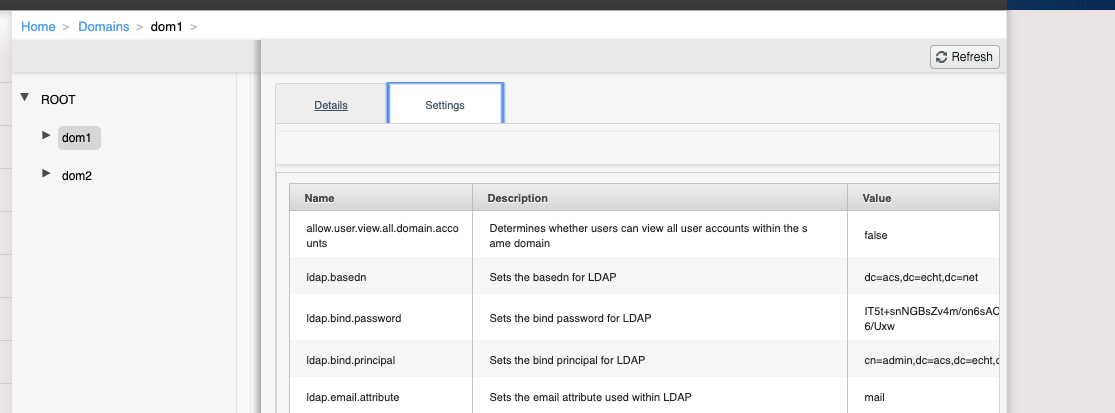Select dom2 in the domain tree

point(77,176)
